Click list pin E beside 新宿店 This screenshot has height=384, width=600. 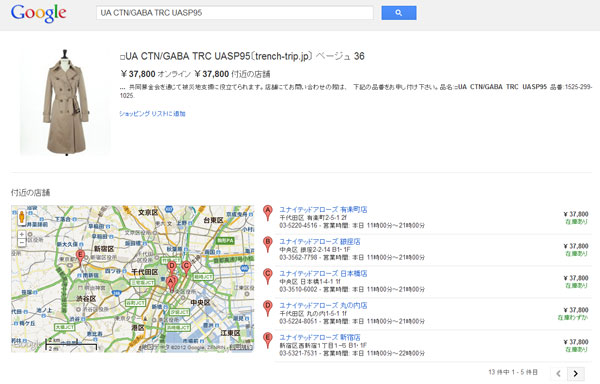267,341
